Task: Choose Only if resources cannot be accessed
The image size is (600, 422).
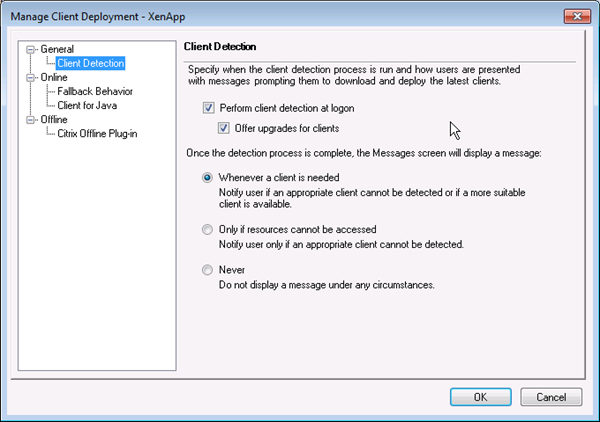Action: (x=207, y=230)
